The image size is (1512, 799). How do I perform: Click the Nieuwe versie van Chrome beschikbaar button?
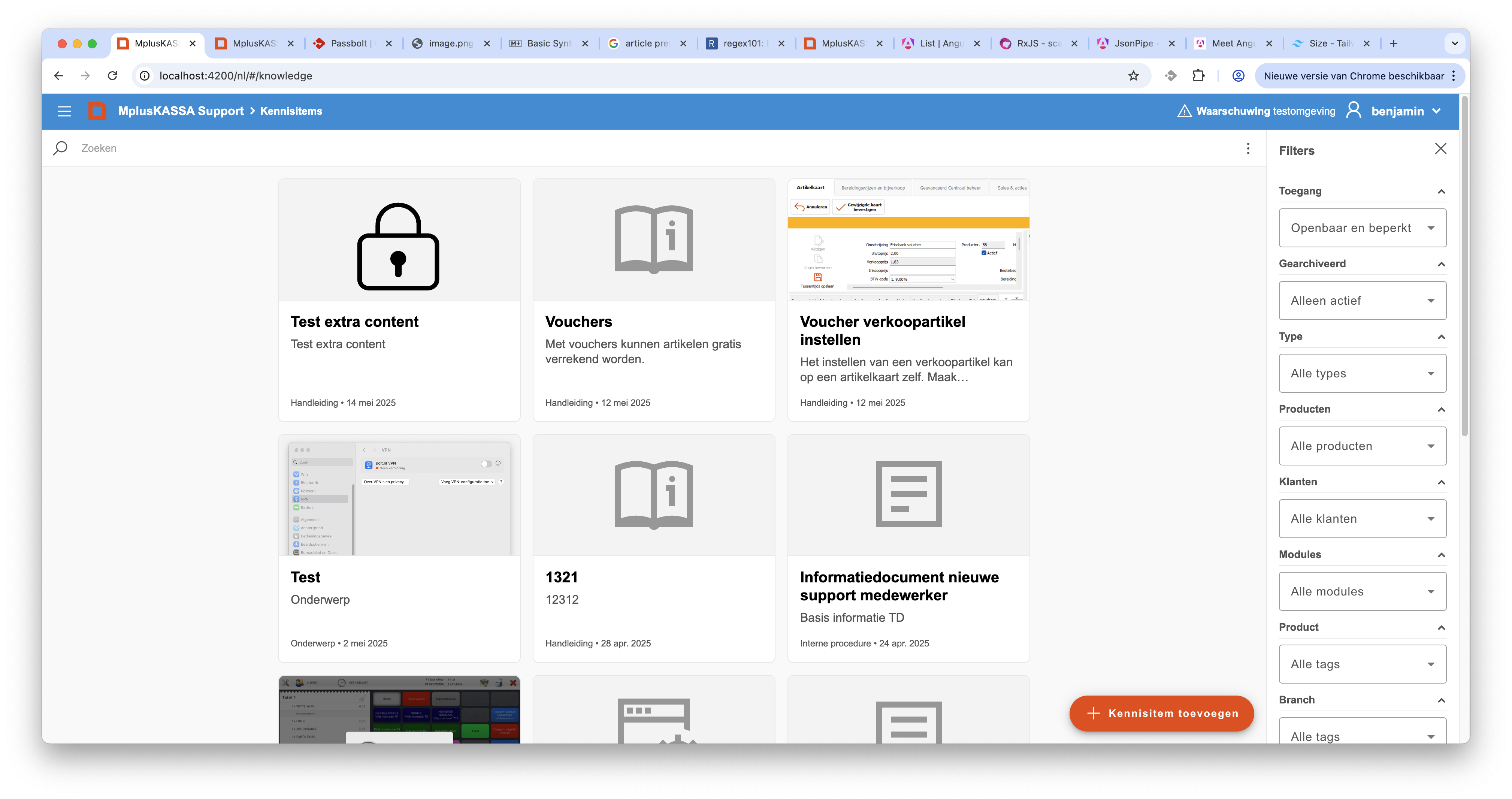point(1353,76)
